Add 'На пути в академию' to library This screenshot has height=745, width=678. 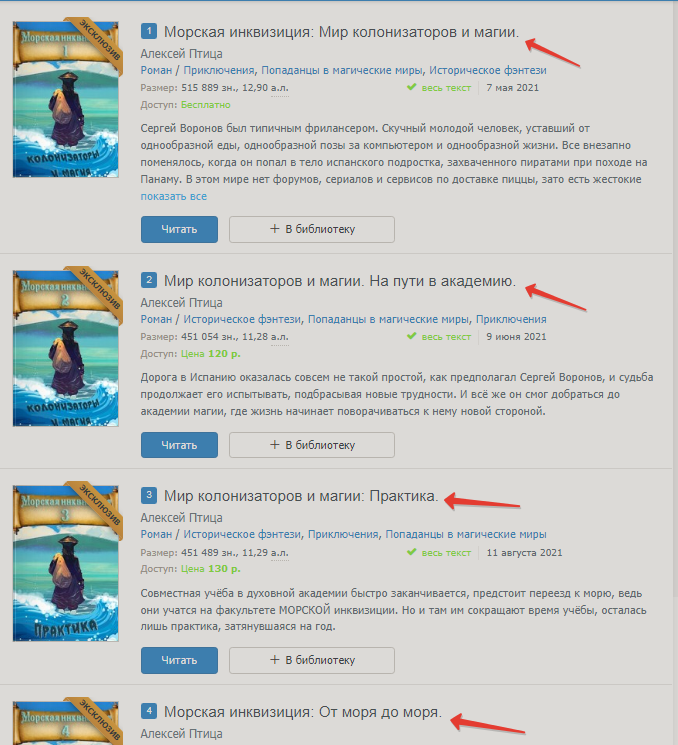click(x=312, y=445)
